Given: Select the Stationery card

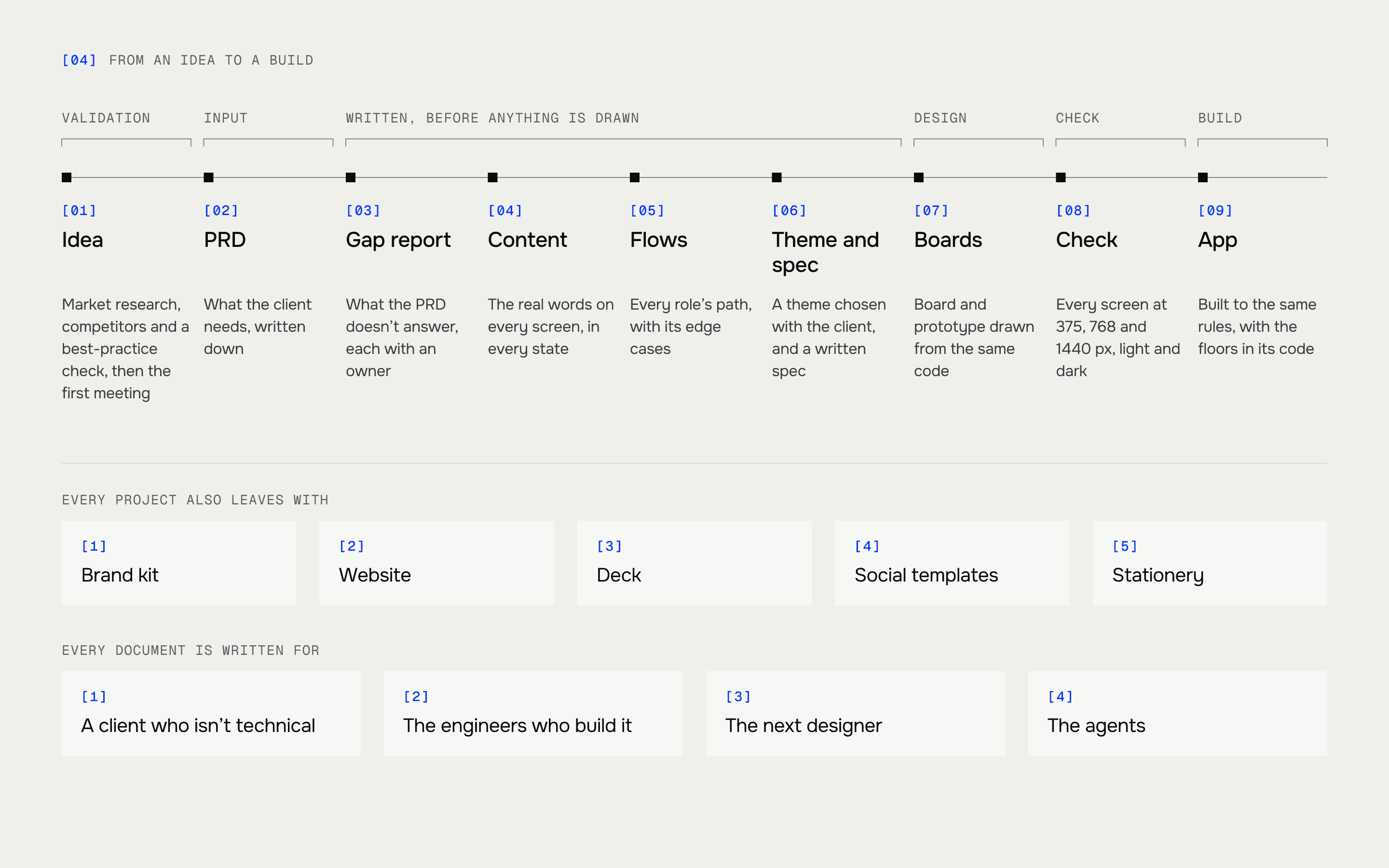Looking at the screenshot, I should click(x=1210, y=563).
